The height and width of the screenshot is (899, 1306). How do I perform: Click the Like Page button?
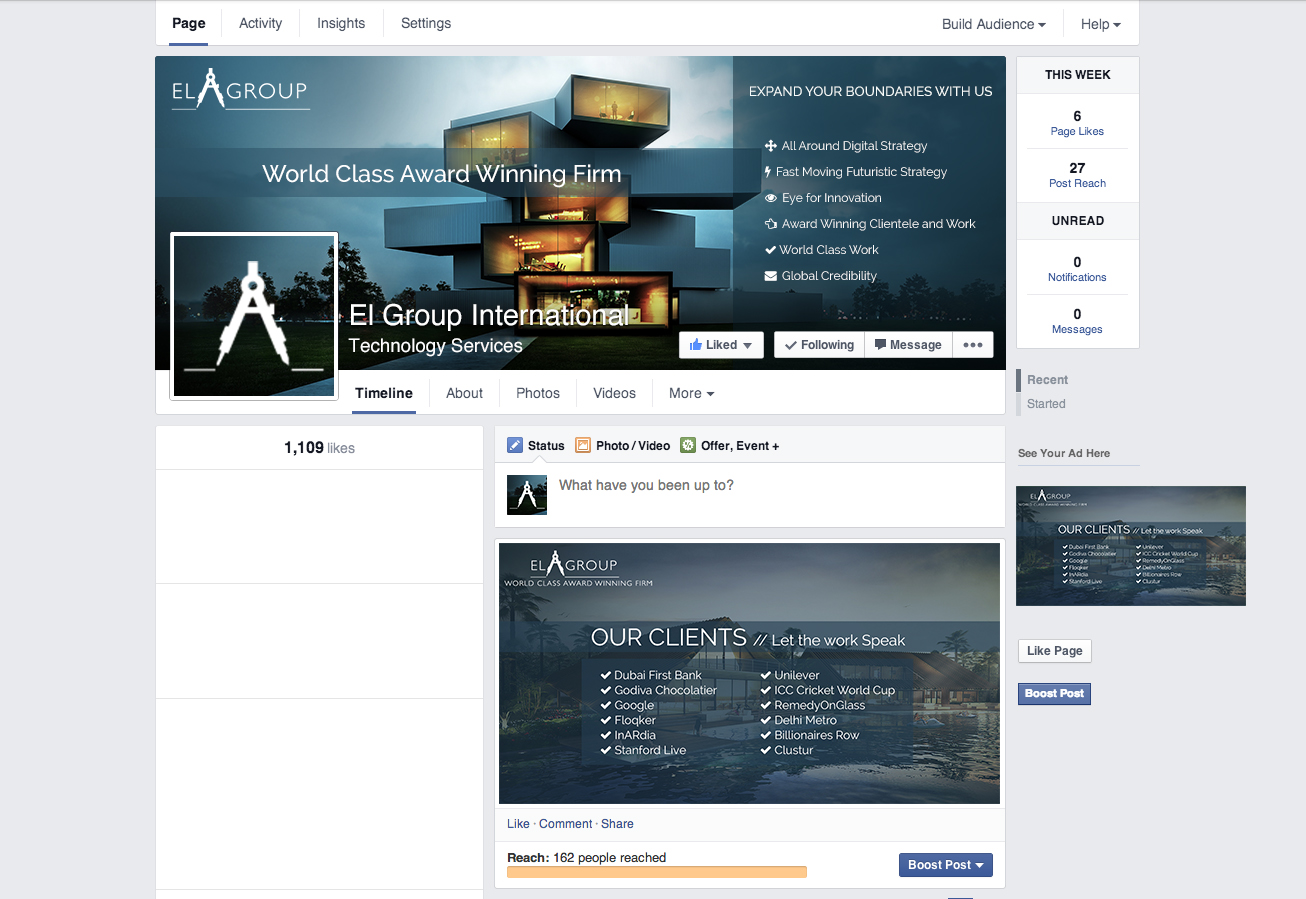(1054, 650)
